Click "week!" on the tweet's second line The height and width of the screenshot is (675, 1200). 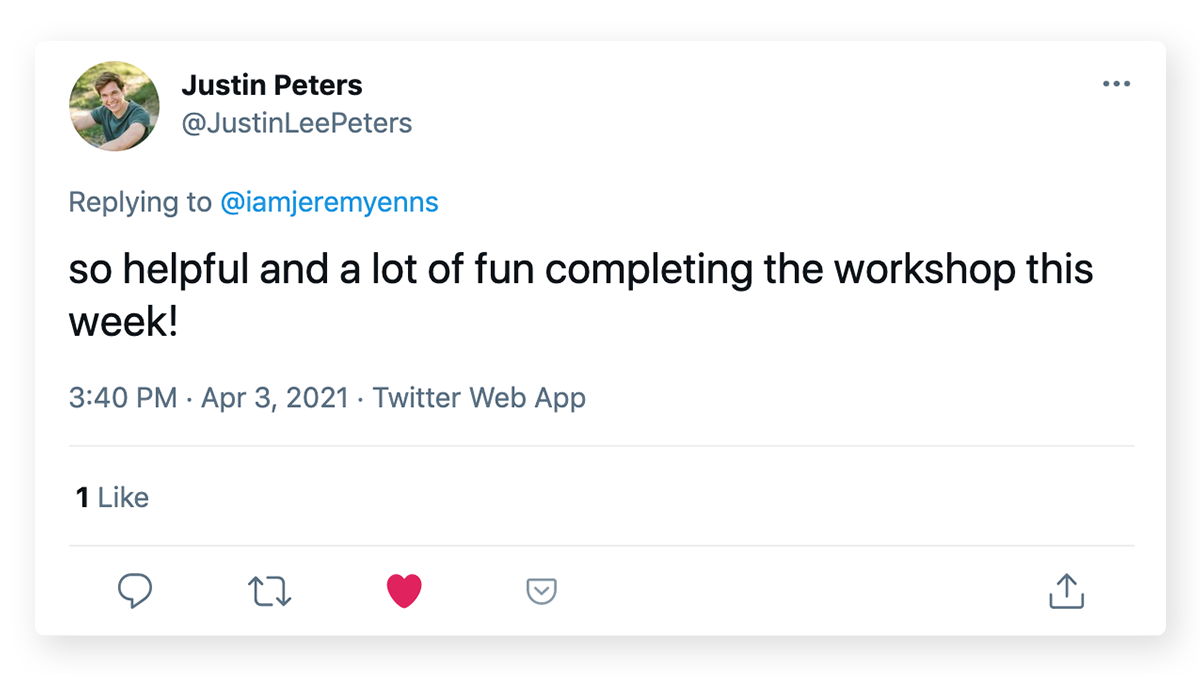tap(123, 321)
